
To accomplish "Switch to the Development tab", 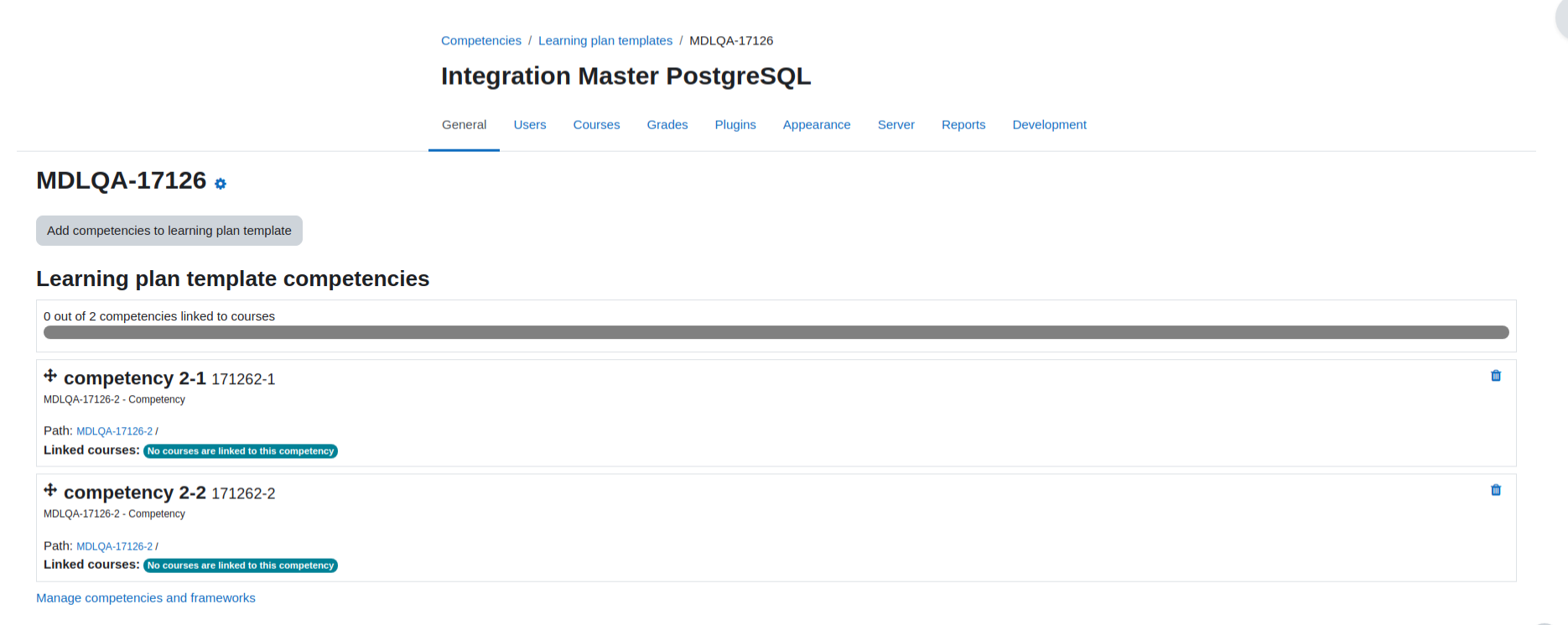I will [1049, 125].
